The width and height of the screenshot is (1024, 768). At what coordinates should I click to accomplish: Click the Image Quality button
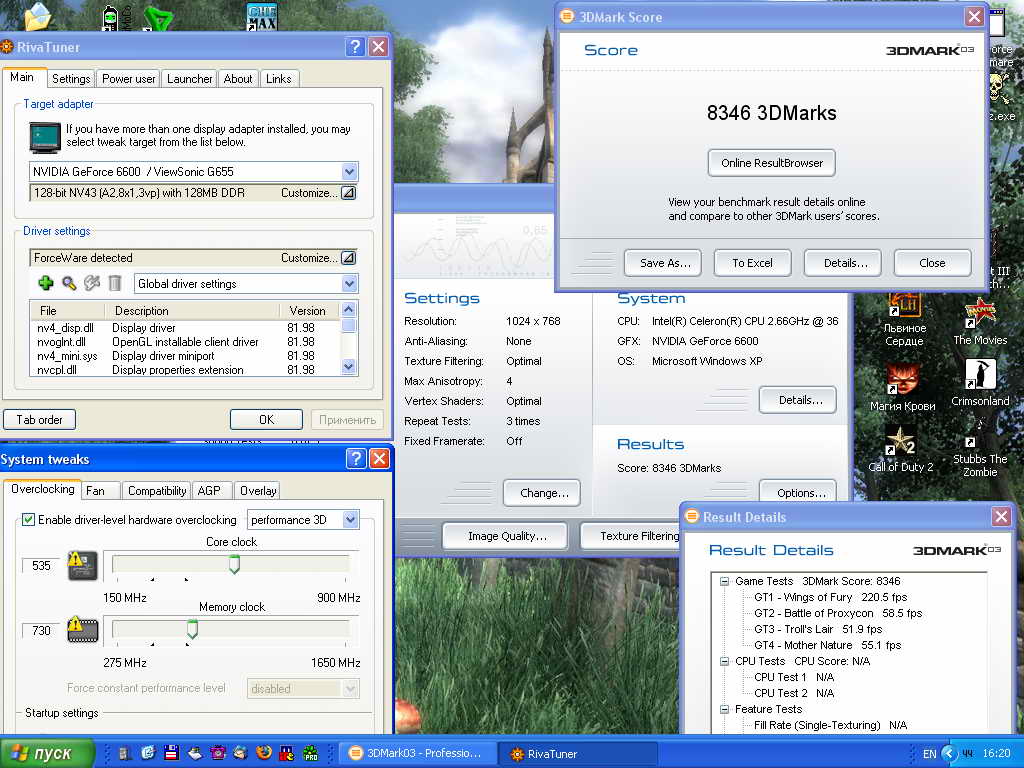pos(507,536)
